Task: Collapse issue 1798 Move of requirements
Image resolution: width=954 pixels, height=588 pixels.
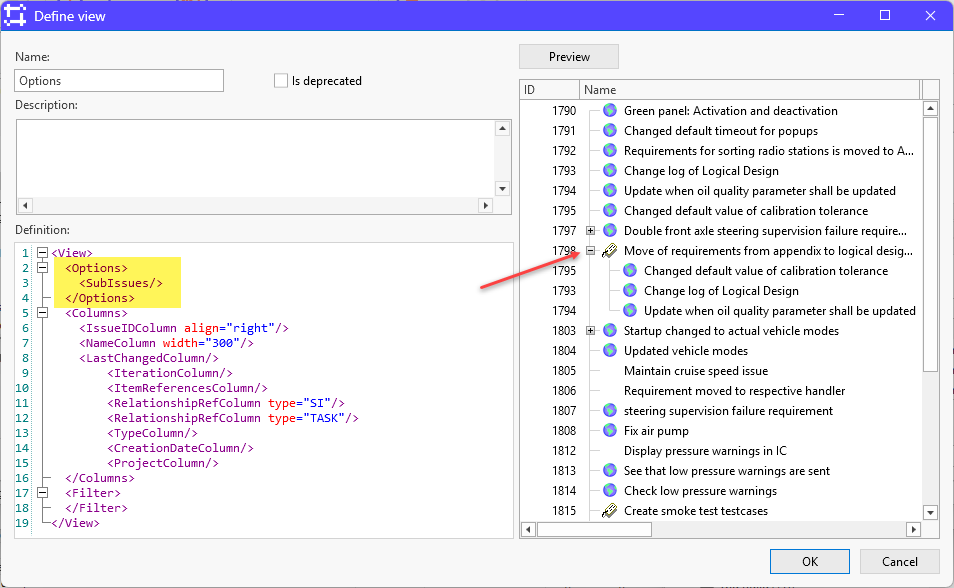Action: pos(590,250)
